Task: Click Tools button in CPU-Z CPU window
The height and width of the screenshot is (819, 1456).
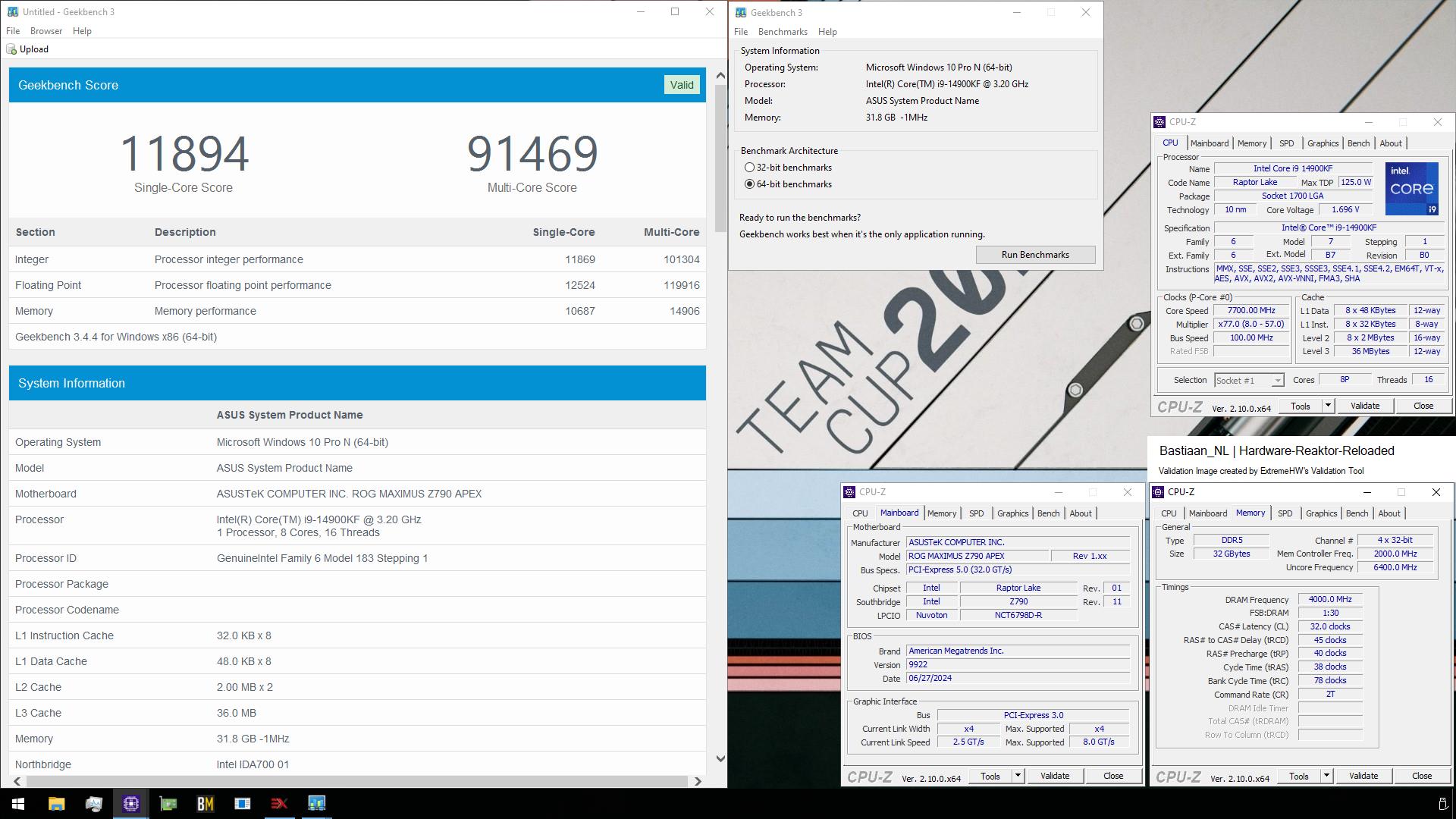Action: pyautogui.click(x=1300, y=406)
